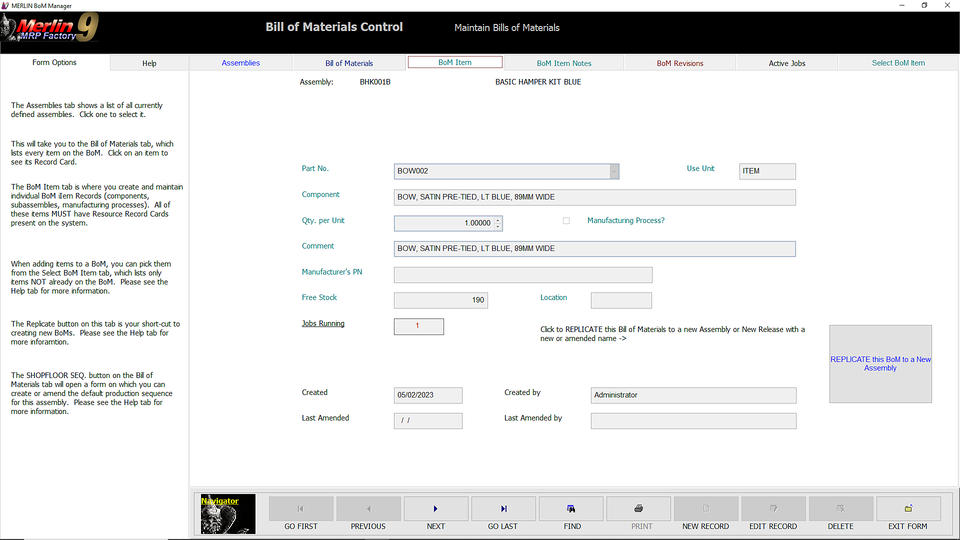The image size is (960, 540).
Task: Exit the form
Action: [908, 509]
